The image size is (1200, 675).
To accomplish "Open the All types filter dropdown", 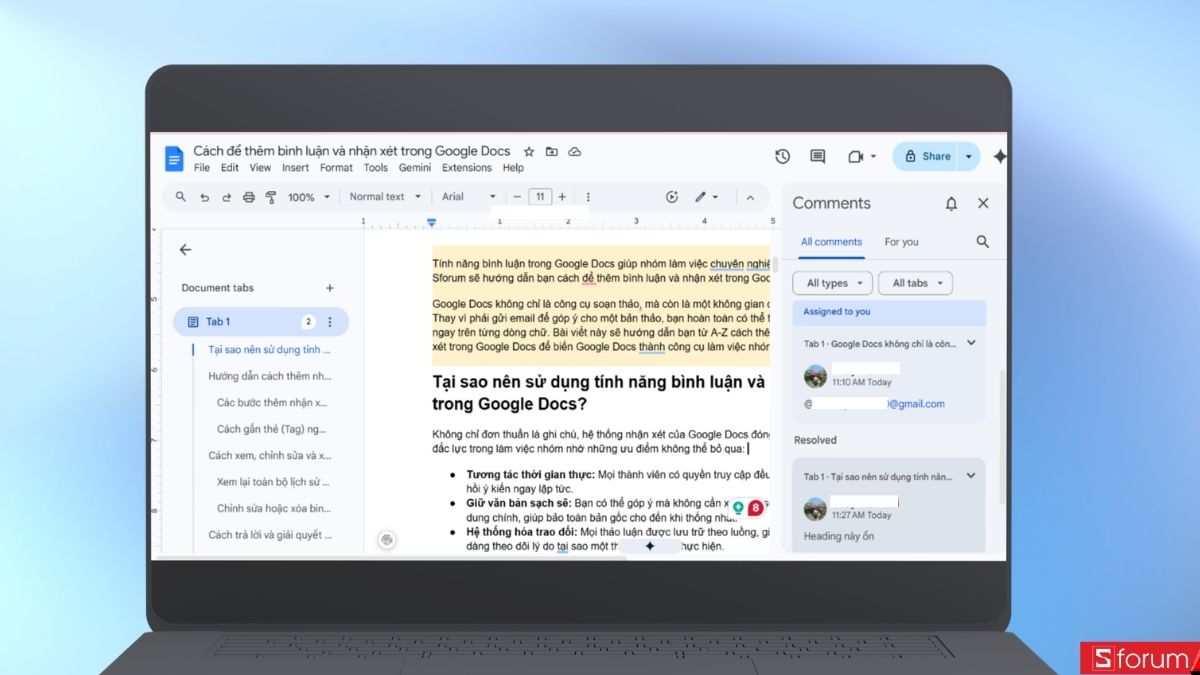I will point(833,283).
